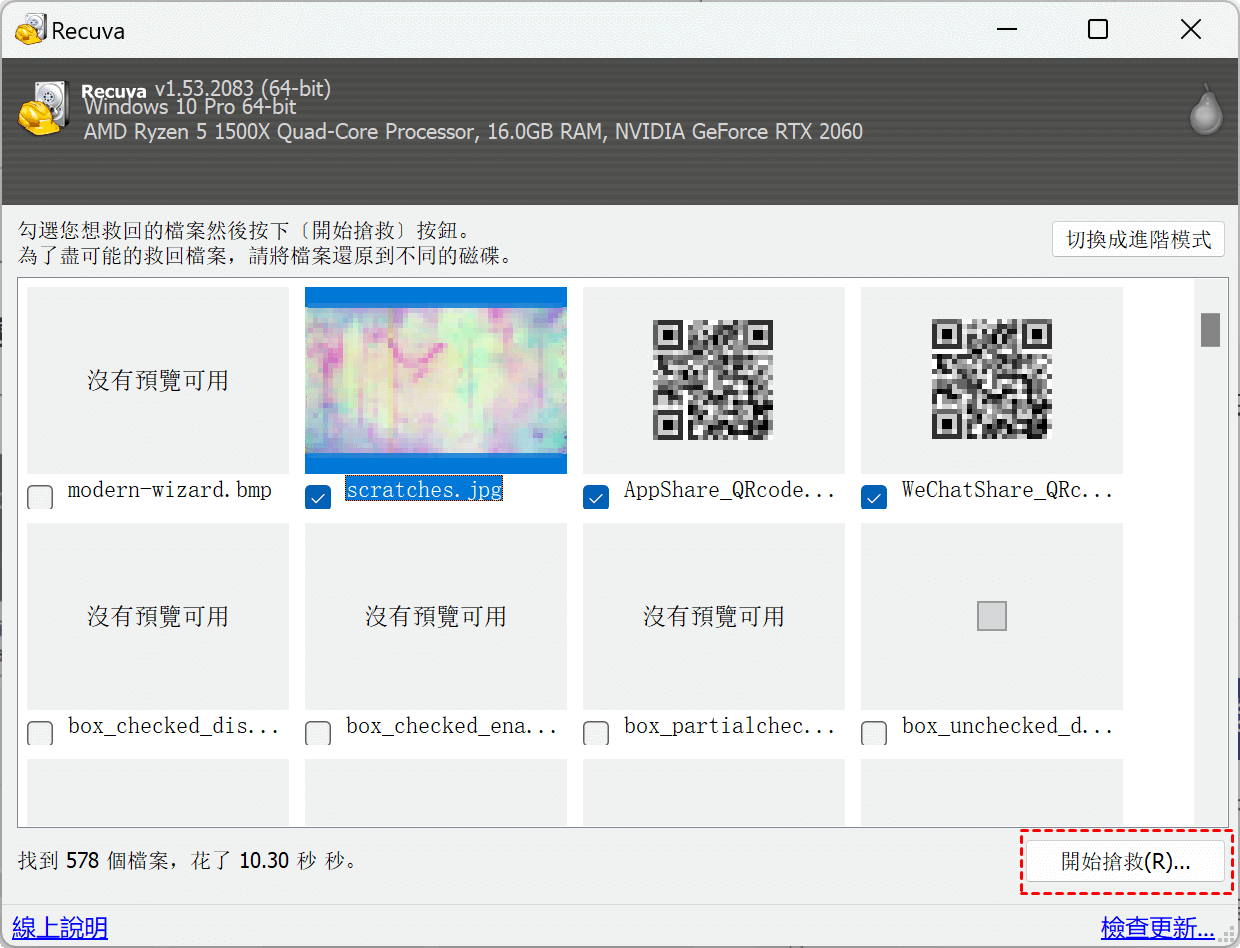The height and width of the screenshot is (948, 1240).
Task: Click the box_checked_dis... file name
Action: click(x=174, y=726)
